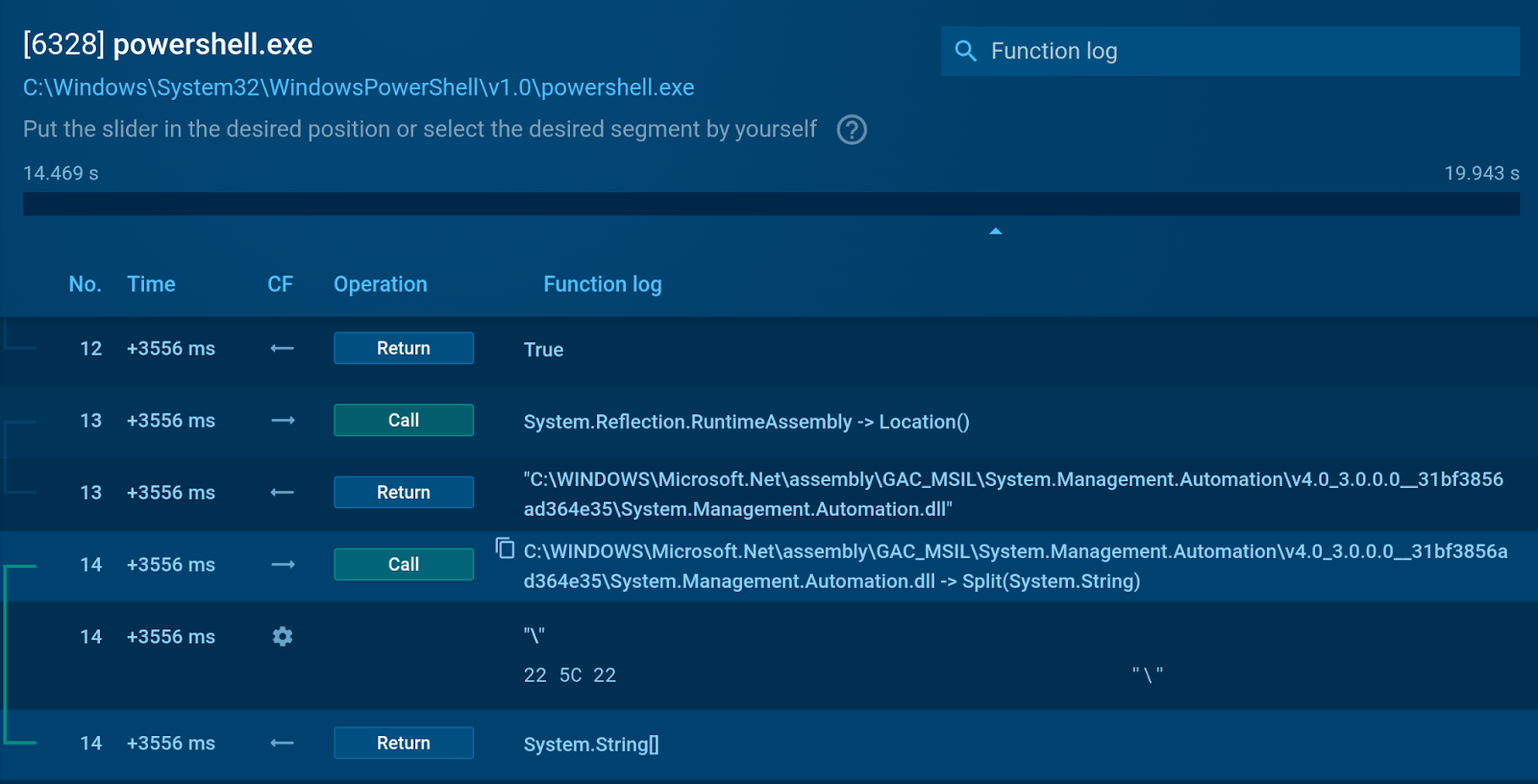
Task: Click the CF column header
Action: [x=280, y=284]
